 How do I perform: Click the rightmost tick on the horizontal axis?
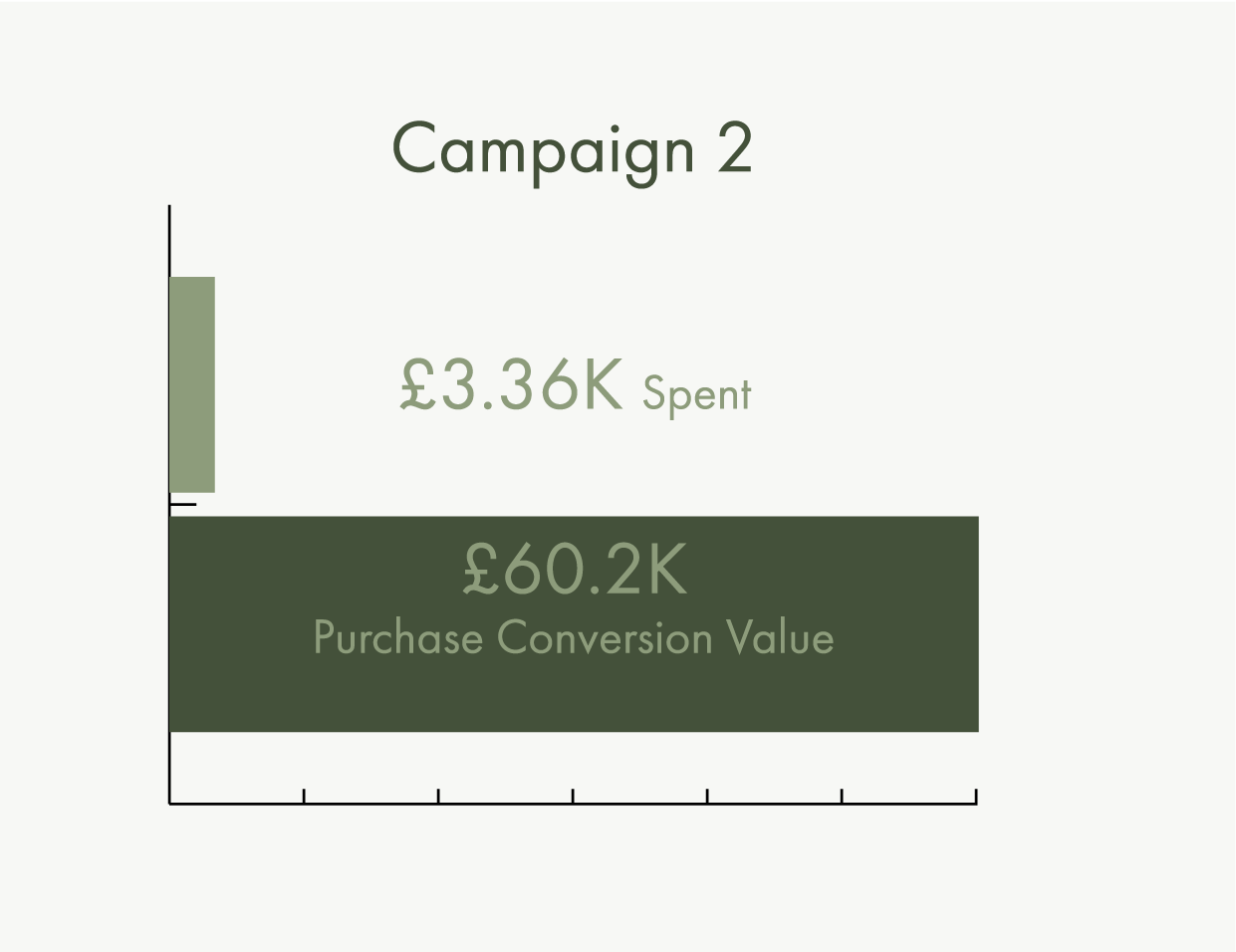pyautogui.click(x=976, y=795)
